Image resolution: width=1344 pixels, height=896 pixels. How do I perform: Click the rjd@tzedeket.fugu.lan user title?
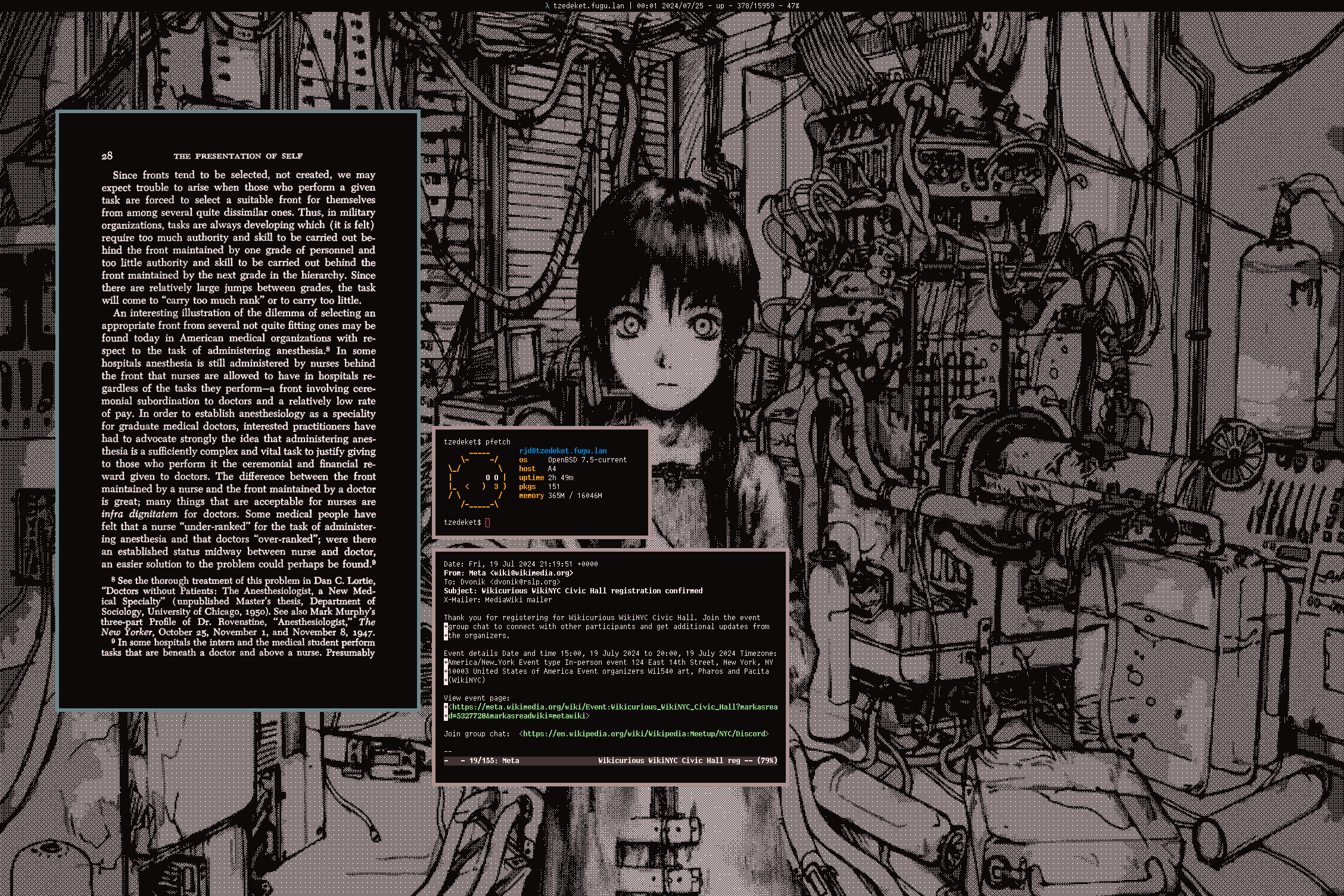[x=562, y=451]
